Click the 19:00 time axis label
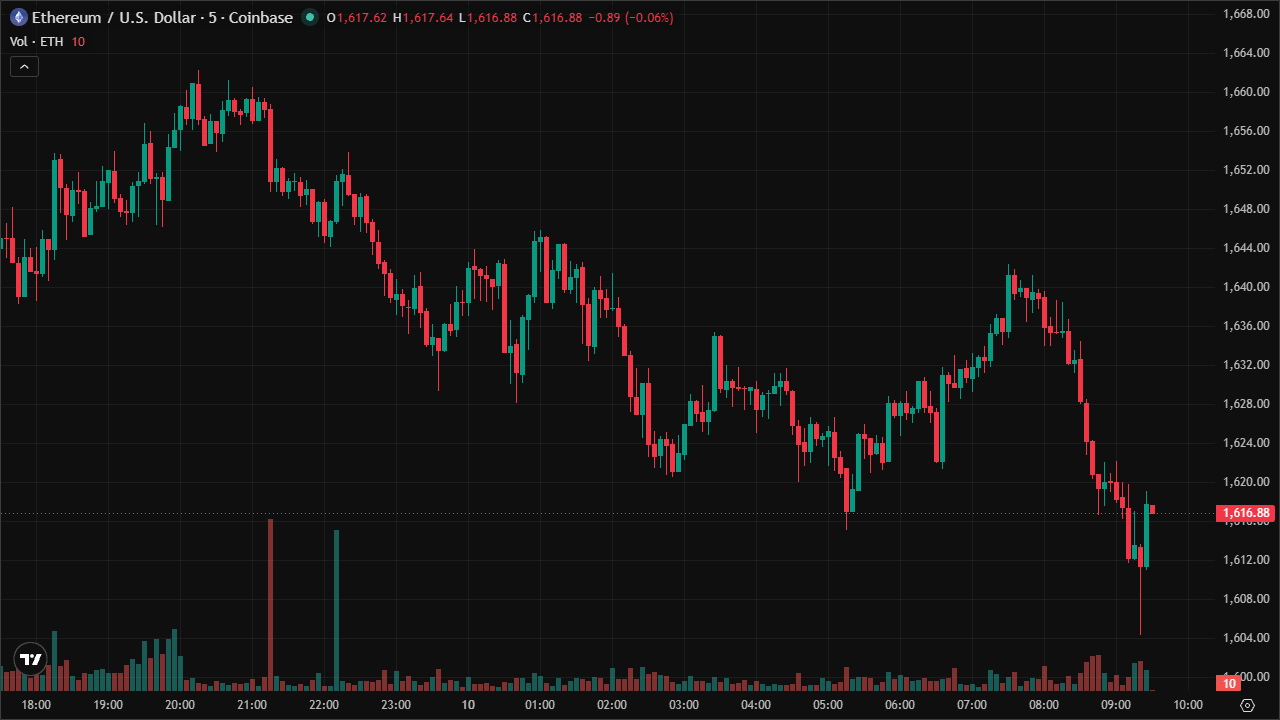 (x=108, y=705)
